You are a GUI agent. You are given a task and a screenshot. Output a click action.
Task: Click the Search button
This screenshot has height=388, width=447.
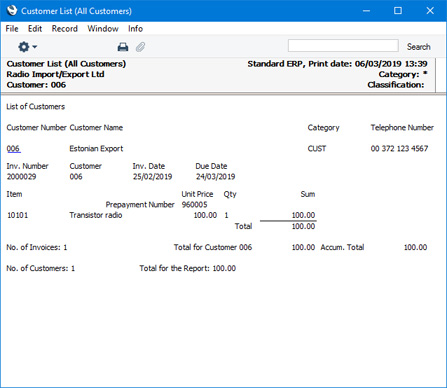418,47
